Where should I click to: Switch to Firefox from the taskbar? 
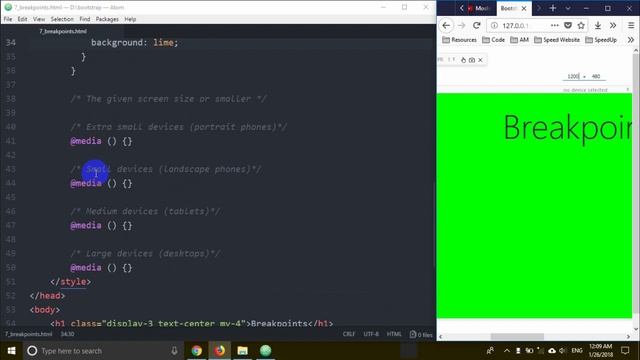tap(220, 351)
